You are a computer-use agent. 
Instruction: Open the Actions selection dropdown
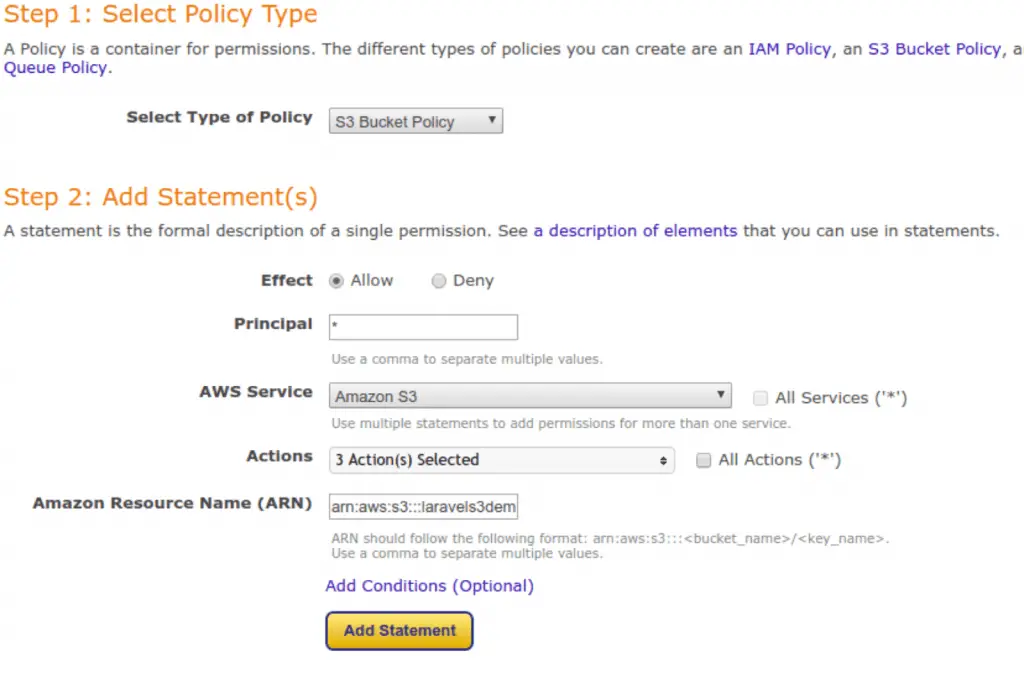[501, 460]
